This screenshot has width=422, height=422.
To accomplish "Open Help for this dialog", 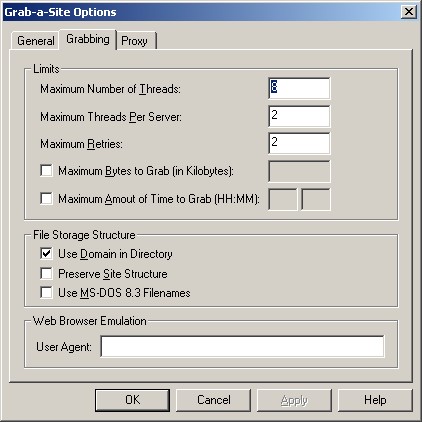I will (x=375, y=400).
